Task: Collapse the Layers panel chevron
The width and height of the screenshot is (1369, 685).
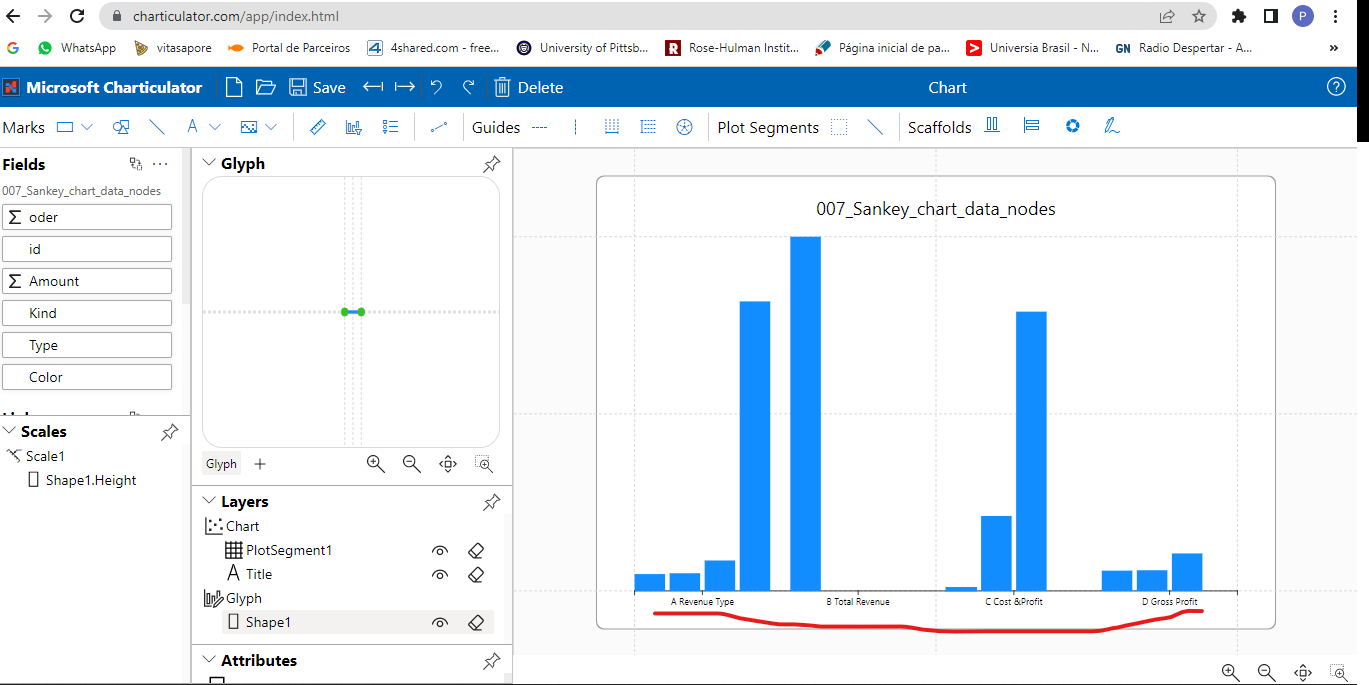Action: [209, 501]
